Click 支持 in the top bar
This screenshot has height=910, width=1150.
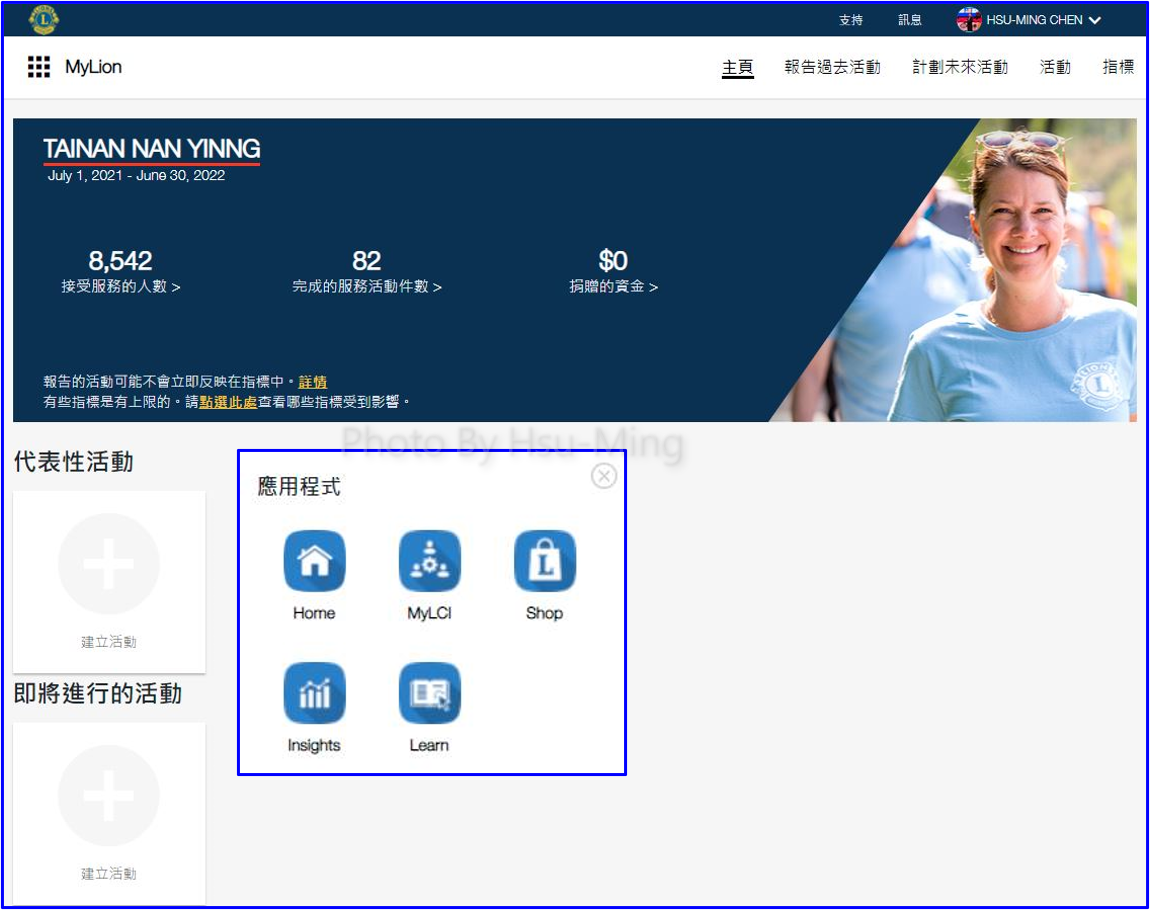point(850,20)
